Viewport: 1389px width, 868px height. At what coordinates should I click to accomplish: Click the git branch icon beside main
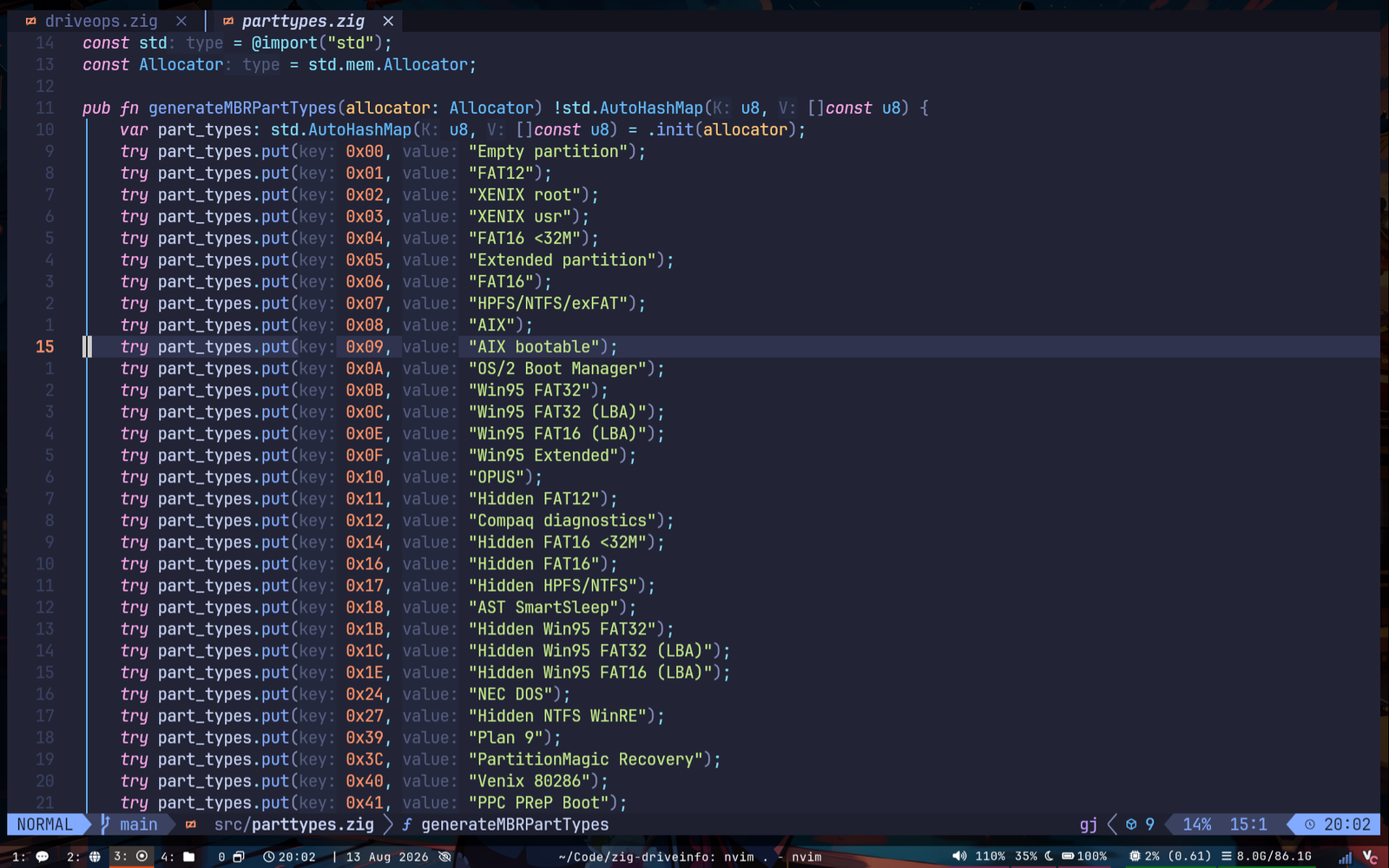point(105,825)
